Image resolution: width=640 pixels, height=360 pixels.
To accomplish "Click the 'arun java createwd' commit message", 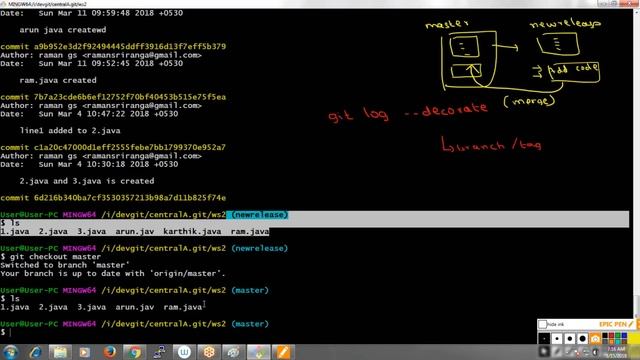I will pos(63,30).
